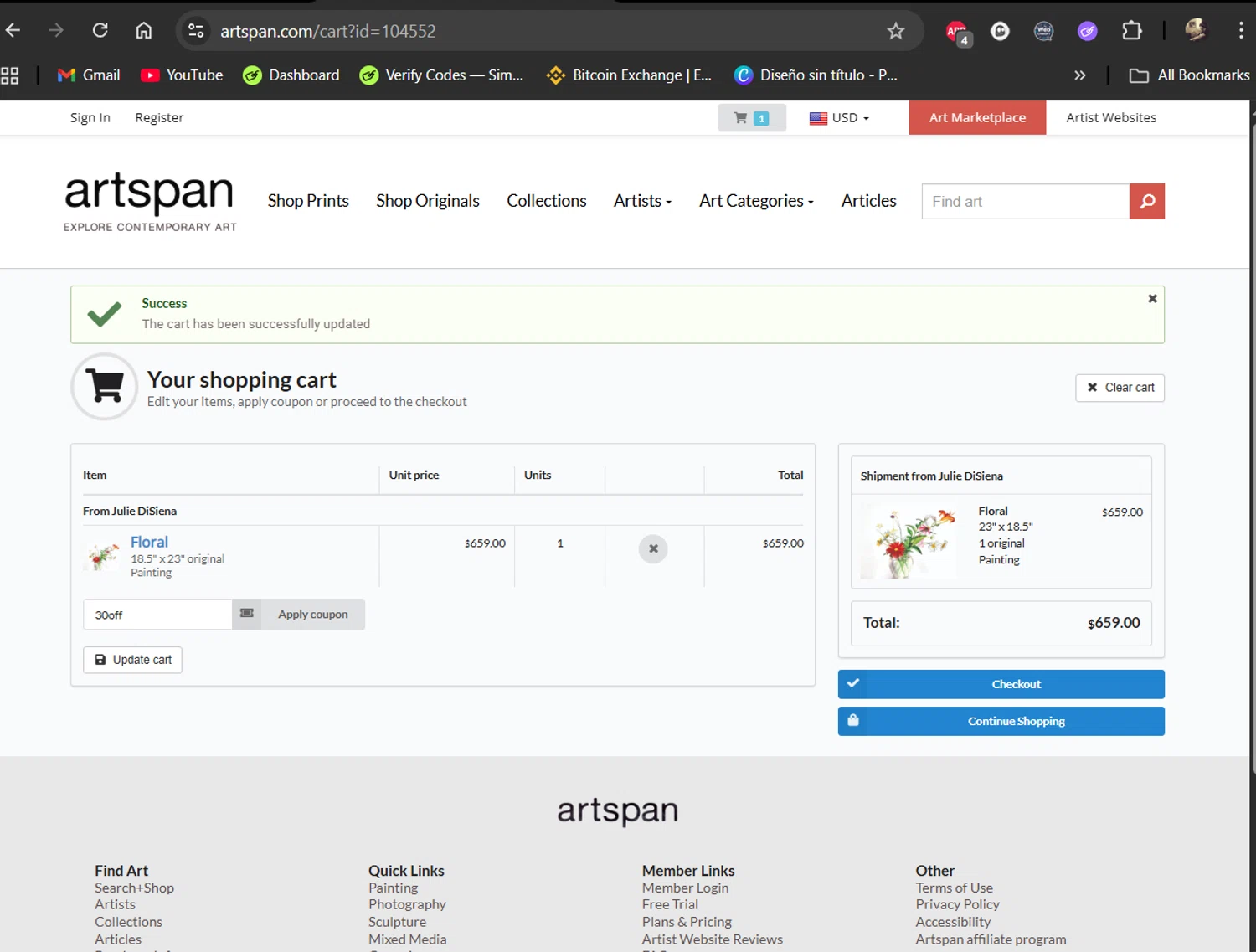The image size is (1256, 952).
Task: Click the Continue Shopping button
Action: click(1001, 721)
